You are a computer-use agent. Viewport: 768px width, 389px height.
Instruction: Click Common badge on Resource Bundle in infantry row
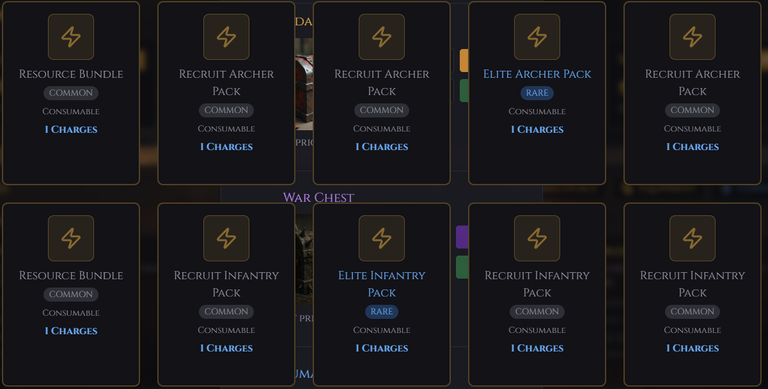71,294
